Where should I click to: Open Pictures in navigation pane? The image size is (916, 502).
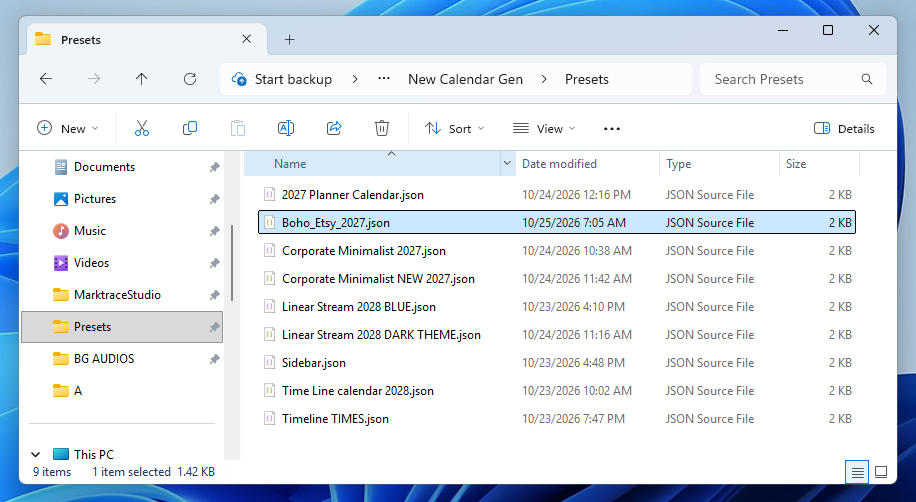(x=95, y=199)
